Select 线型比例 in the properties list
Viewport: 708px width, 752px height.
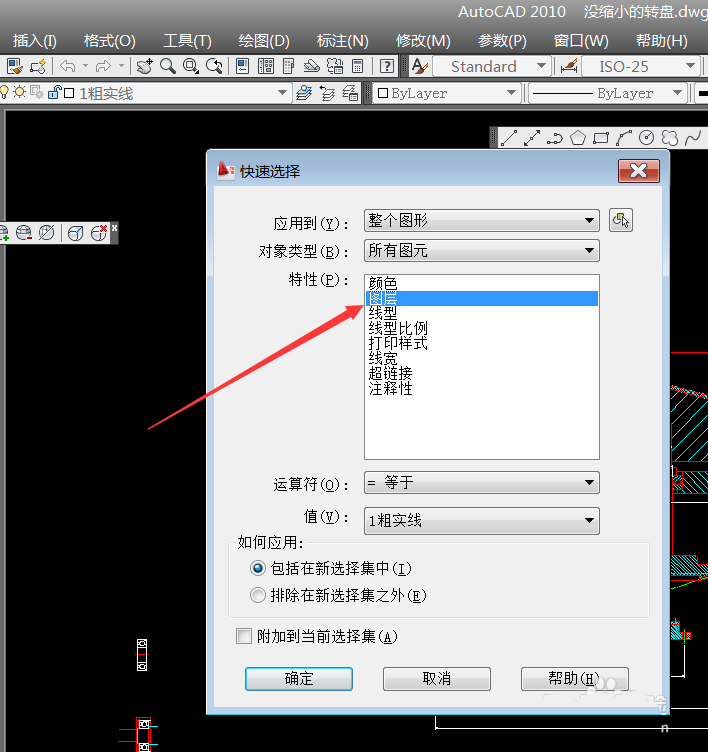click(482, 328)
